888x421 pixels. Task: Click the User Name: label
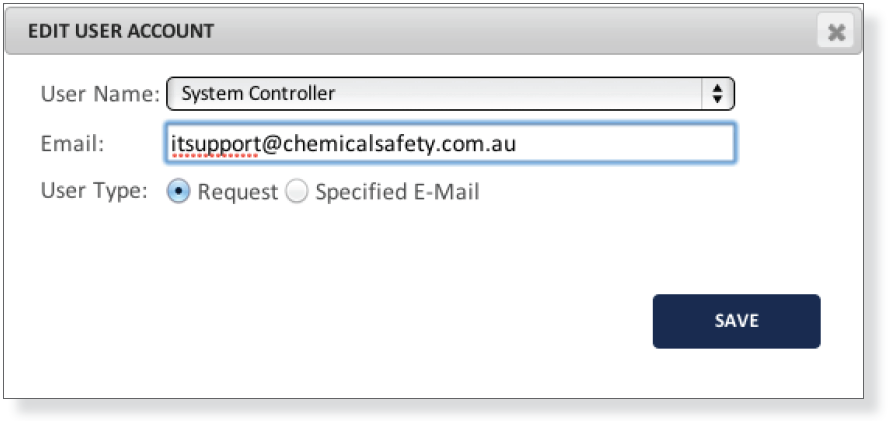coord(101,94)
